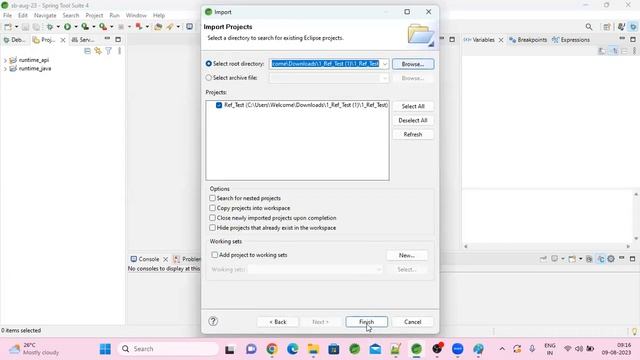Check Hide projects that already exist
Screen dimensions: 640x360
[212, 228]
